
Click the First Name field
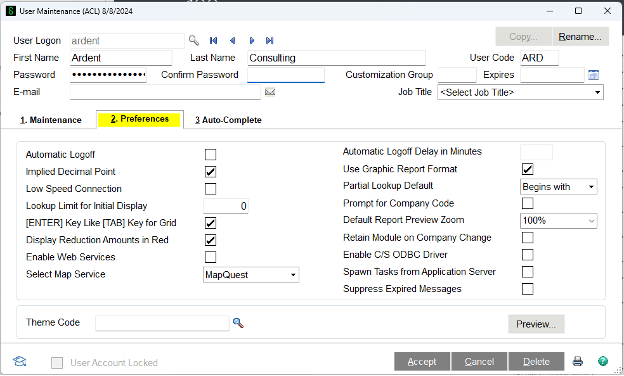121,58
